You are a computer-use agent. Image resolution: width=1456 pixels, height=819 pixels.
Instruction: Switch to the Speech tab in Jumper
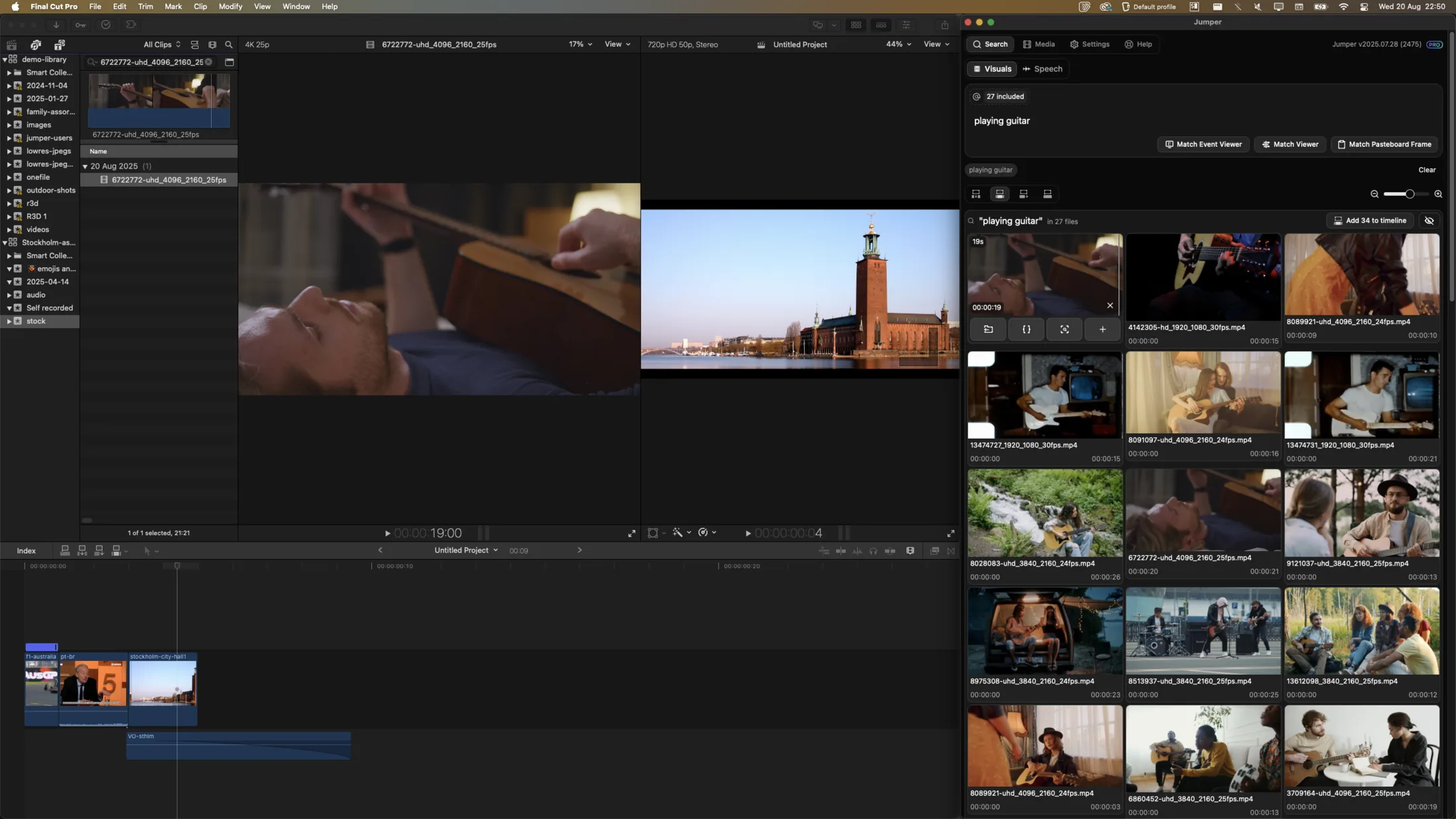1042,69
